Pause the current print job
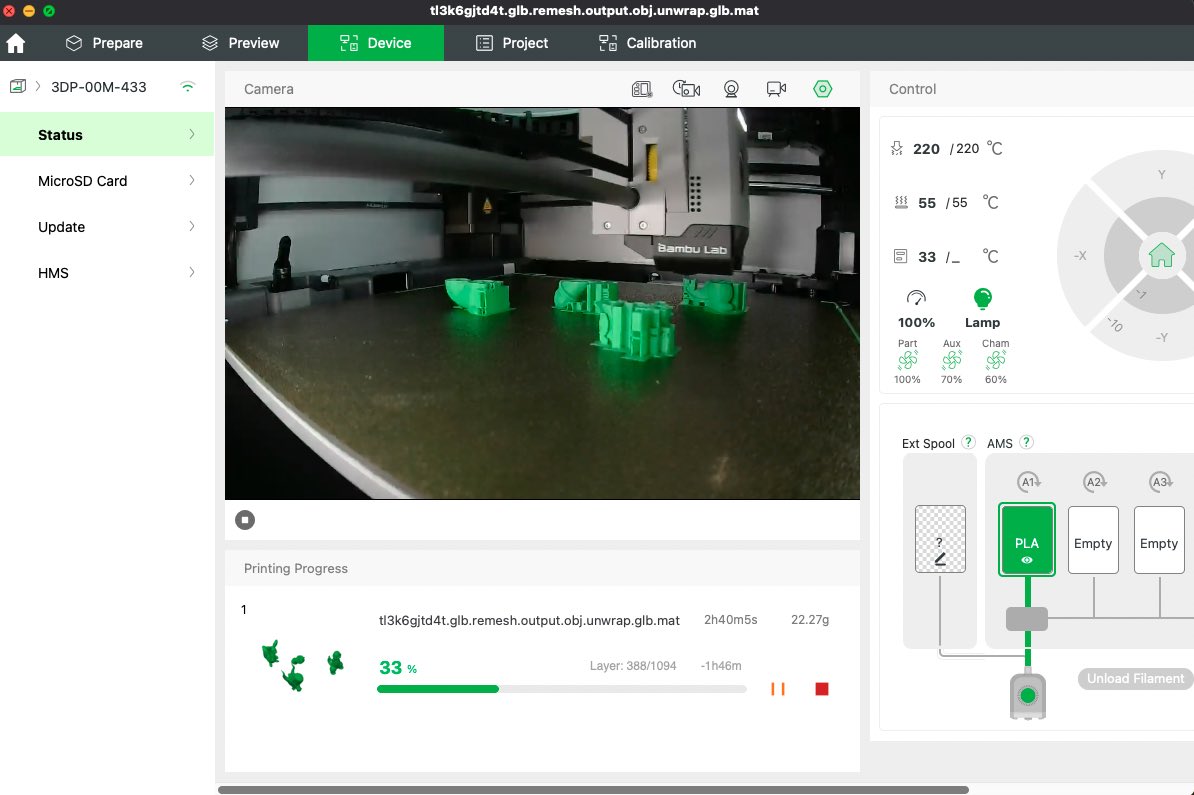 click(x=777, y=688)
